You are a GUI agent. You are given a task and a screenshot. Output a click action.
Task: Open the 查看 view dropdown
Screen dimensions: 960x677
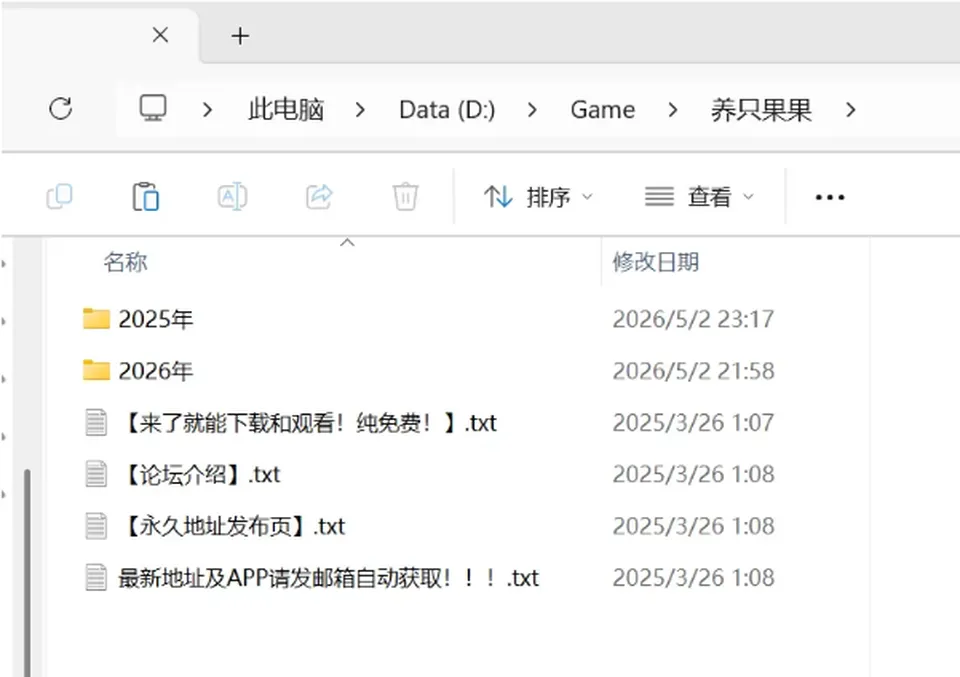coord(699,197)
